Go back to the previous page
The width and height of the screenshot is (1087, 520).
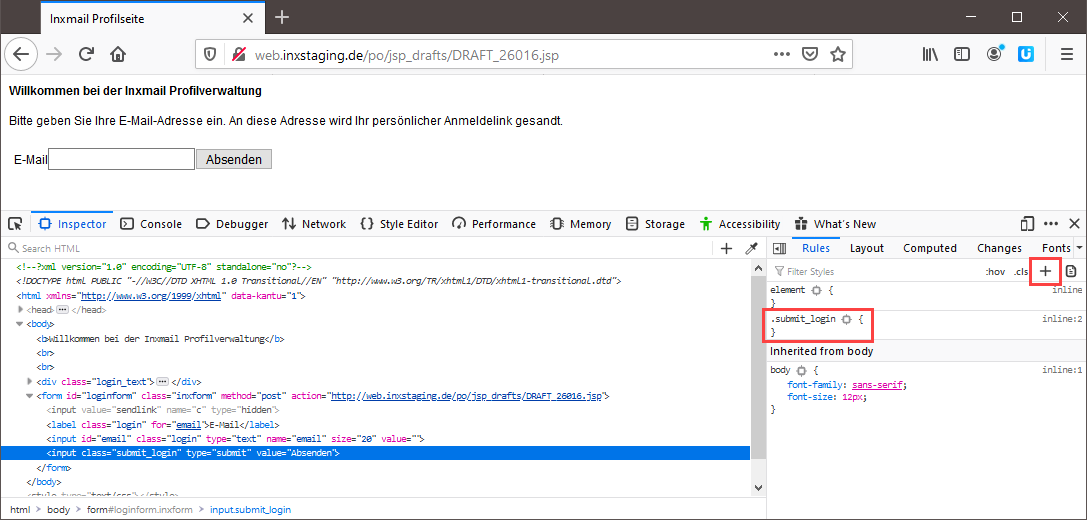21,54
